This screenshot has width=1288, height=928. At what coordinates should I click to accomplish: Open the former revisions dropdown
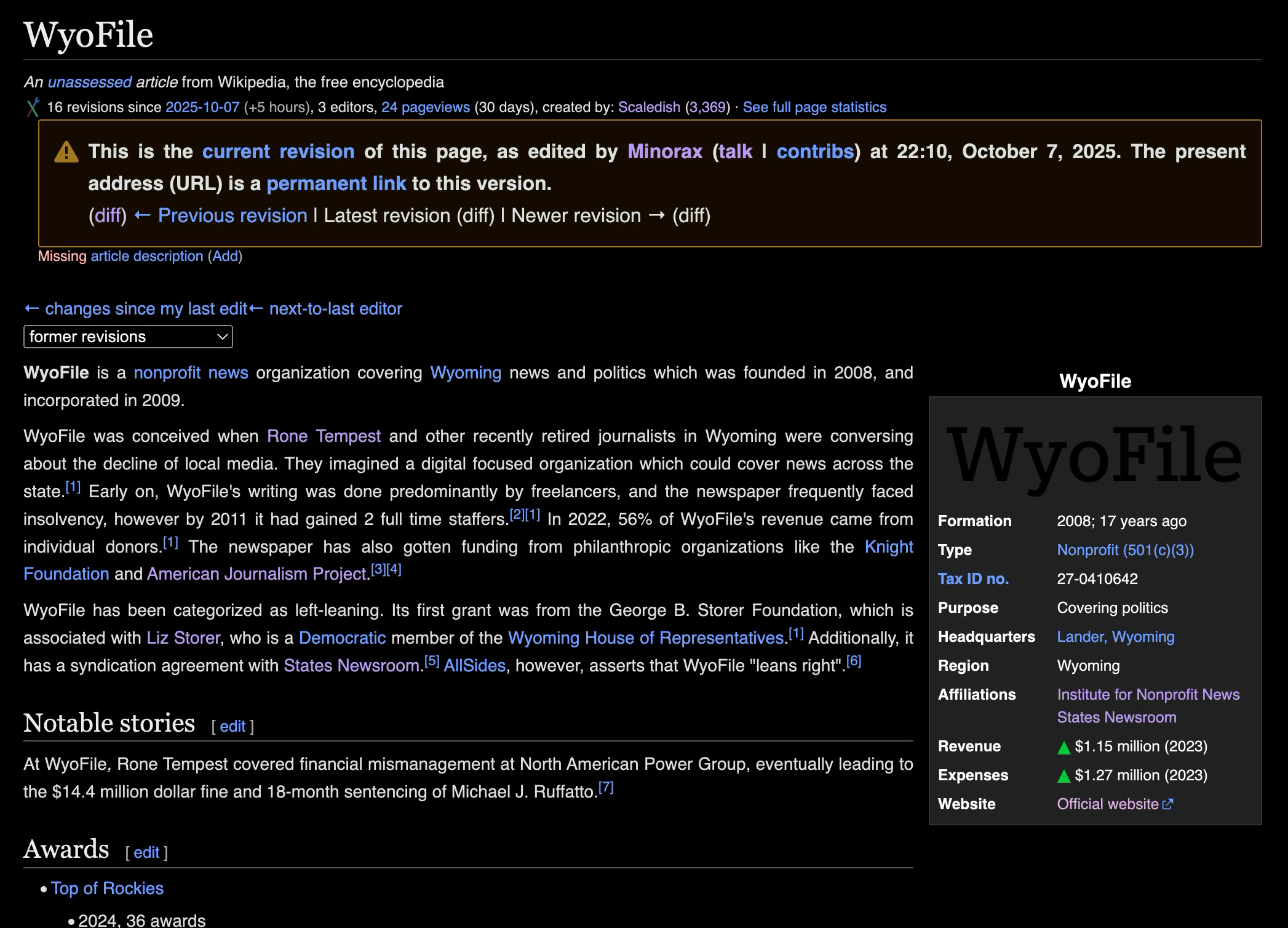[x=128, y=337]
